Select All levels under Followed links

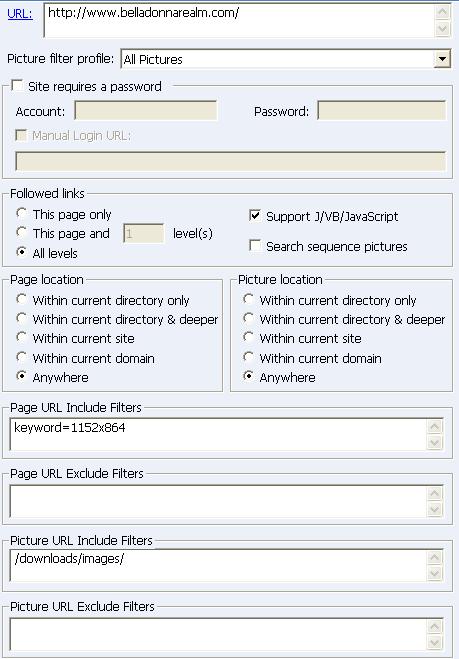[x=21, y=252]
